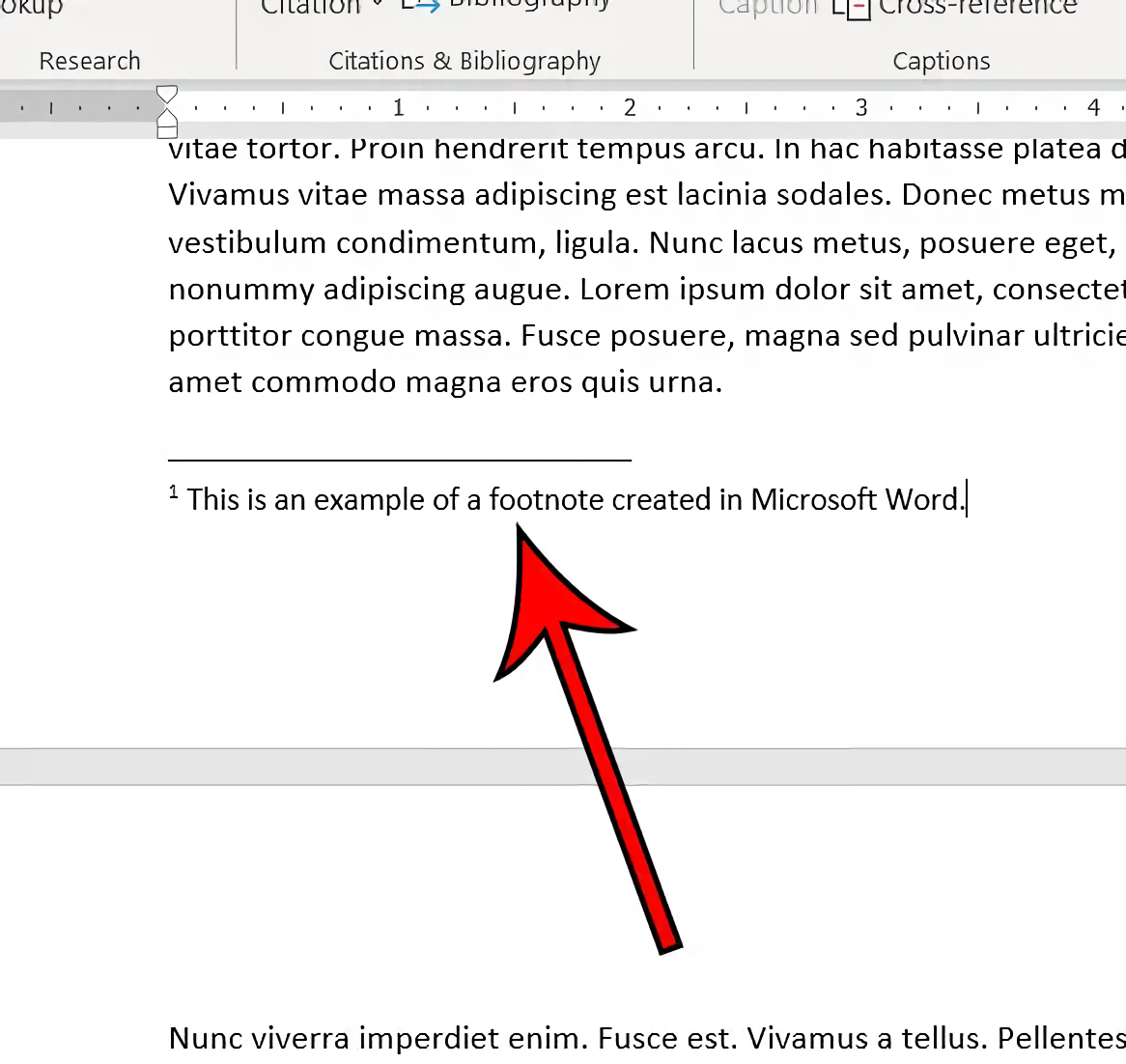Click the 4 inch mark on ruler
Screen dimensions: 1126x1064
click(1093, 108)
